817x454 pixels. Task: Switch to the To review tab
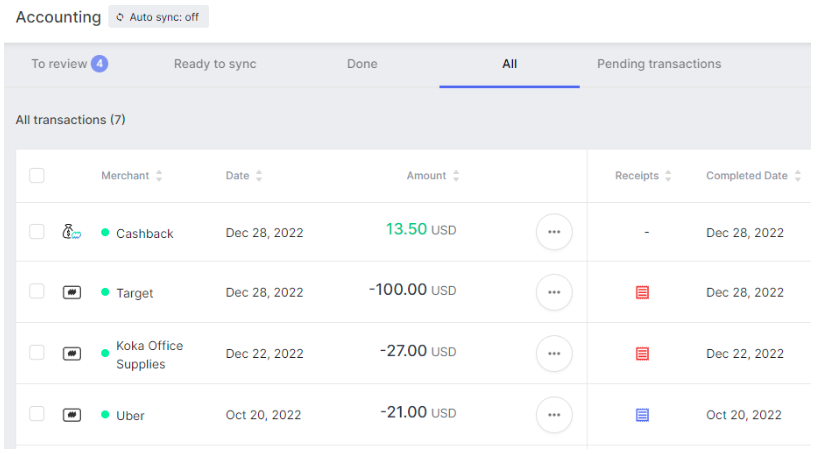tap(68, 64)
